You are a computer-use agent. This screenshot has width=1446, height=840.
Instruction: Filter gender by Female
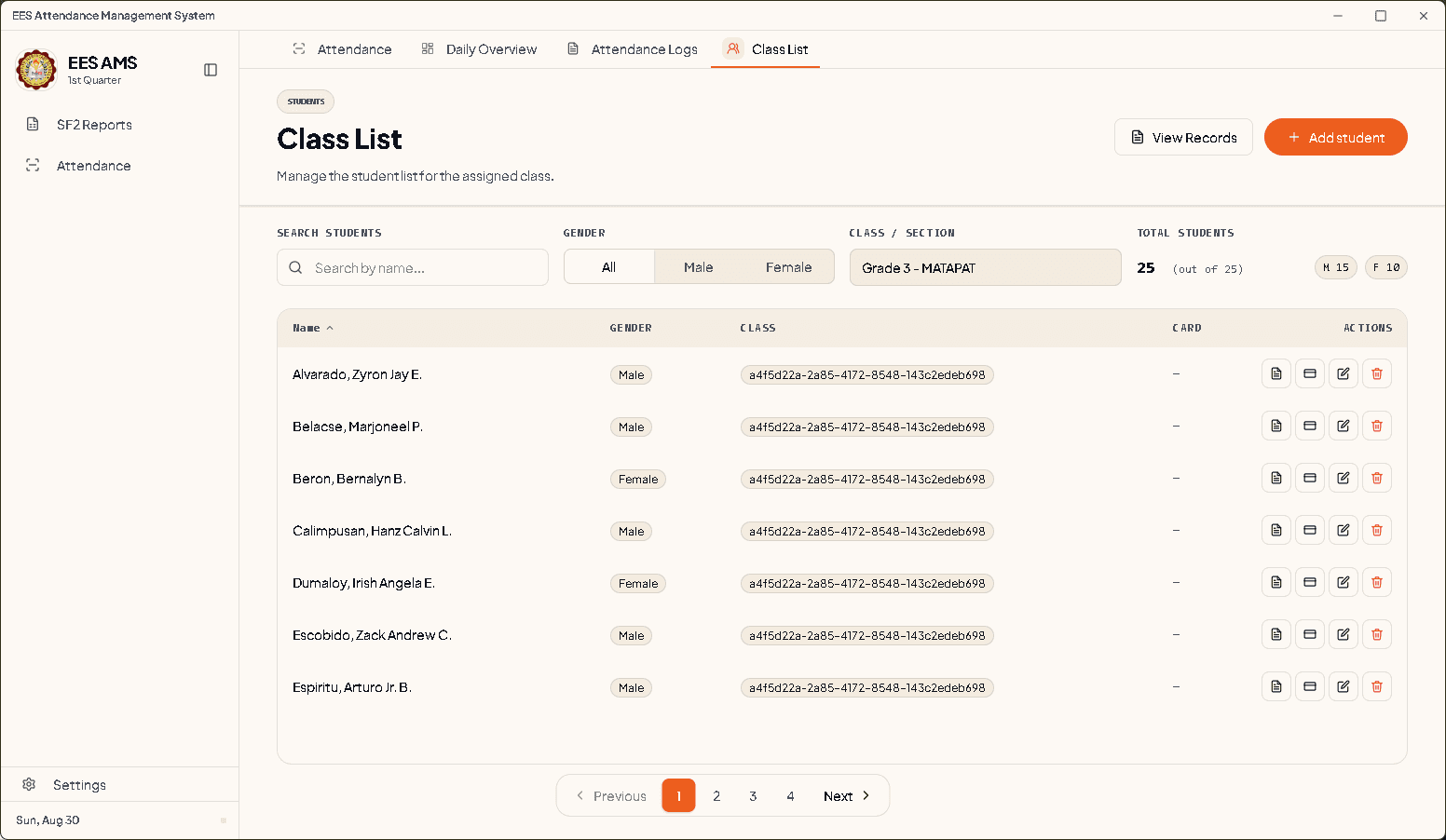[x=788, y=267]
